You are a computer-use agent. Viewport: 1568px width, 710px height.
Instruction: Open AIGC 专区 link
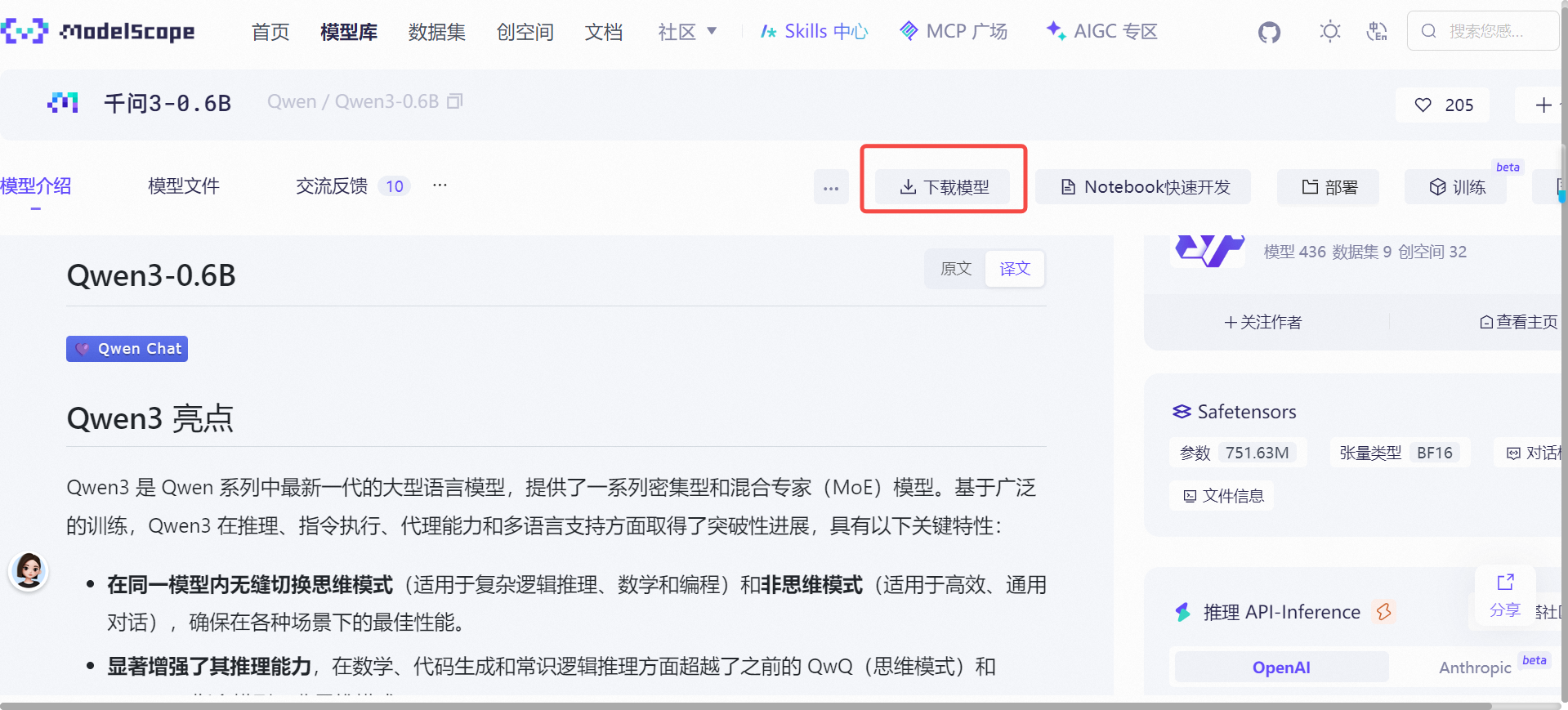click(1102, 32)
